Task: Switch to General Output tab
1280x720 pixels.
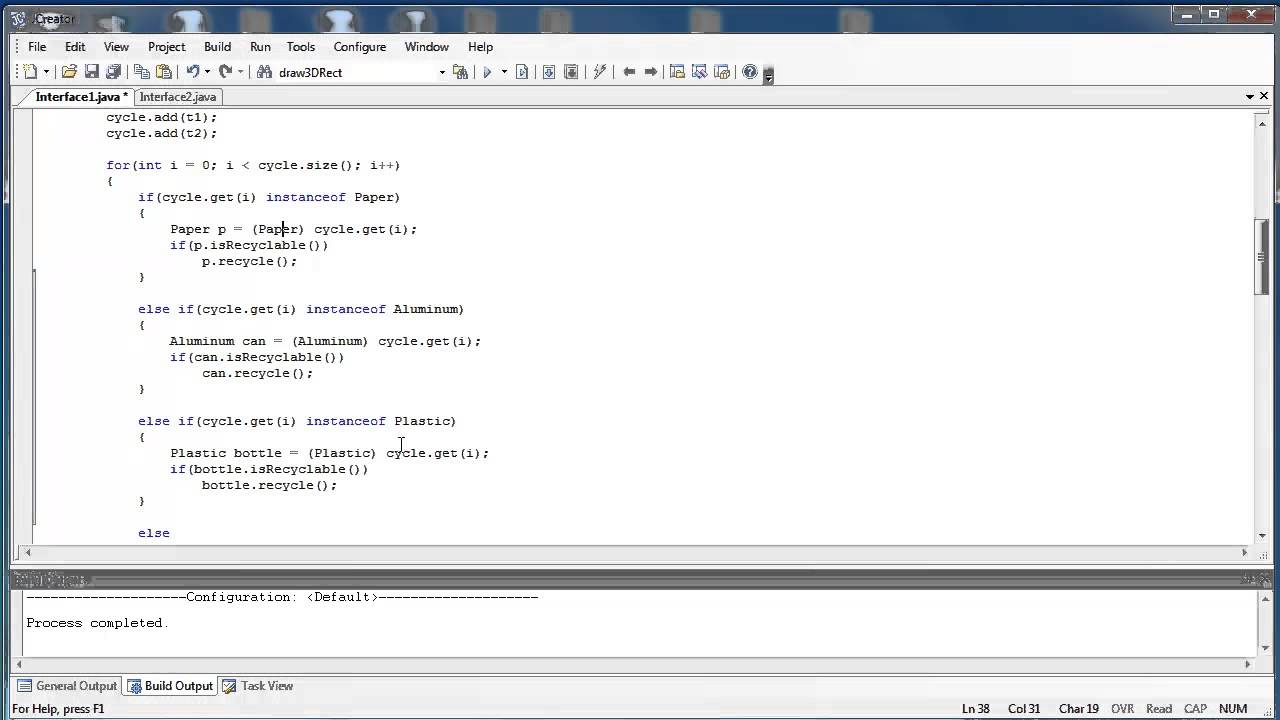Action: coord(67,686)
